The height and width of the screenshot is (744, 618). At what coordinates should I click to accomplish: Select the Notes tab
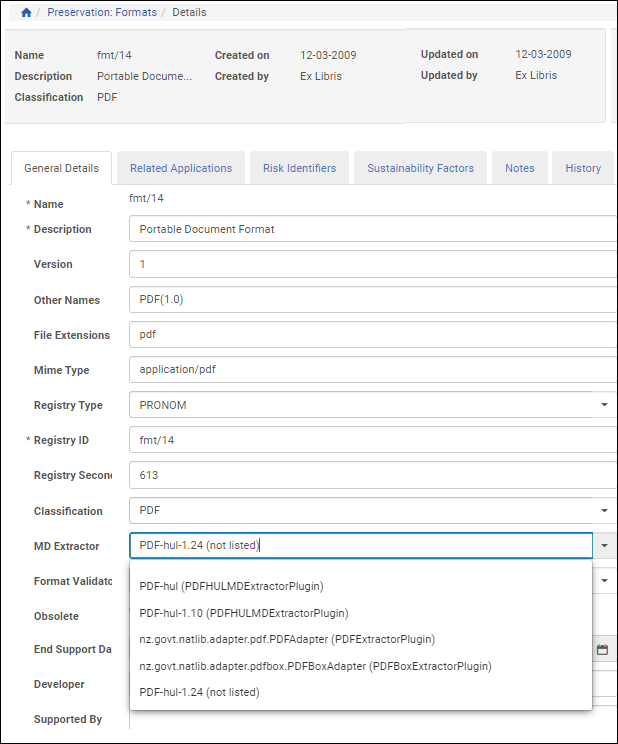pyautogui.click(x=519, y=168)
